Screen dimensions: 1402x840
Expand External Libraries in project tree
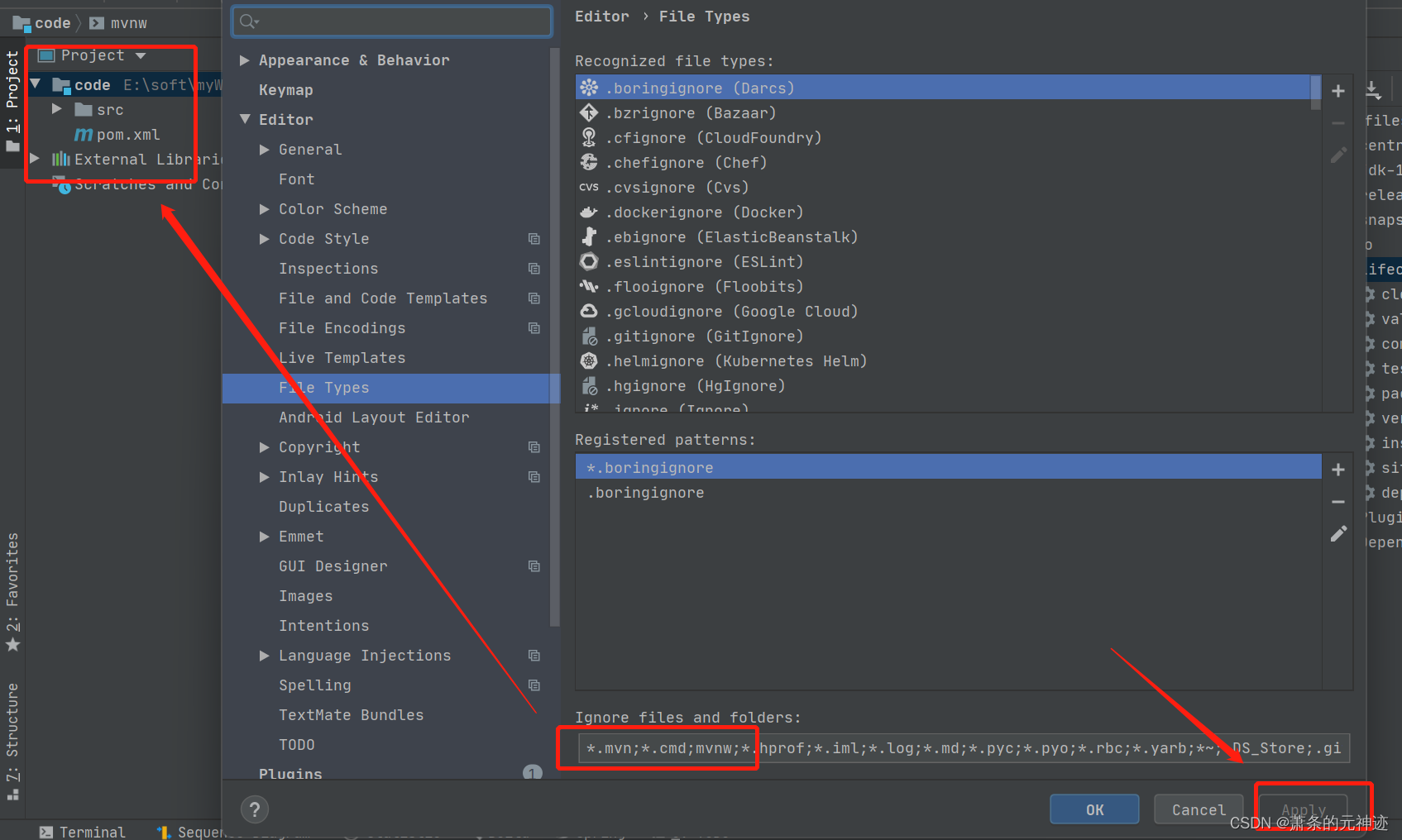pos(35,158)
